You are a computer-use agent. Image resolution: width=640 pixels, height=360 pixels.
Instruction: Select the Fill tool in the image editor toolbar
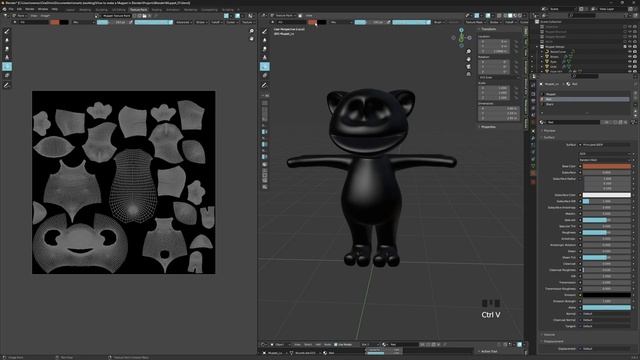(7, 67)
